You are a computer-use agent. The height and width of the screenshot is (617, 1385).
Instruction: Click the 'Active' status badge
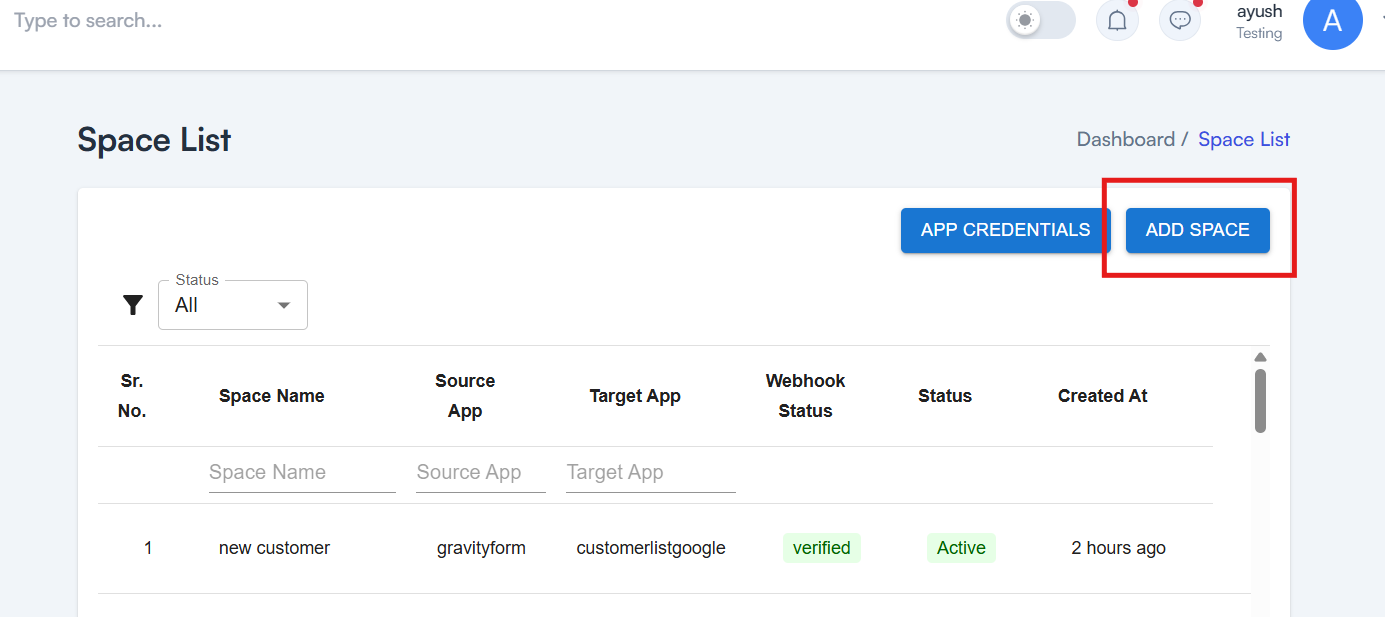coord(961,548)
